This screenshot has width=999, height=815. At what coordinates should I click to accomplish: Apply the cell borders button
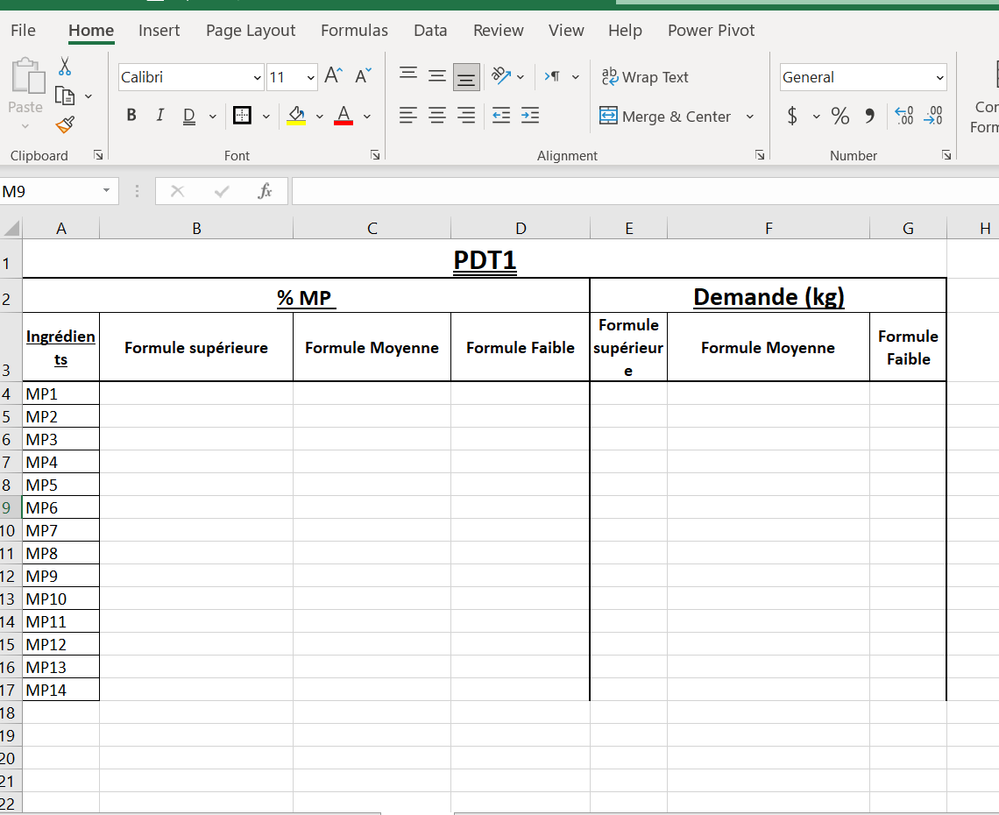point(242,115)
